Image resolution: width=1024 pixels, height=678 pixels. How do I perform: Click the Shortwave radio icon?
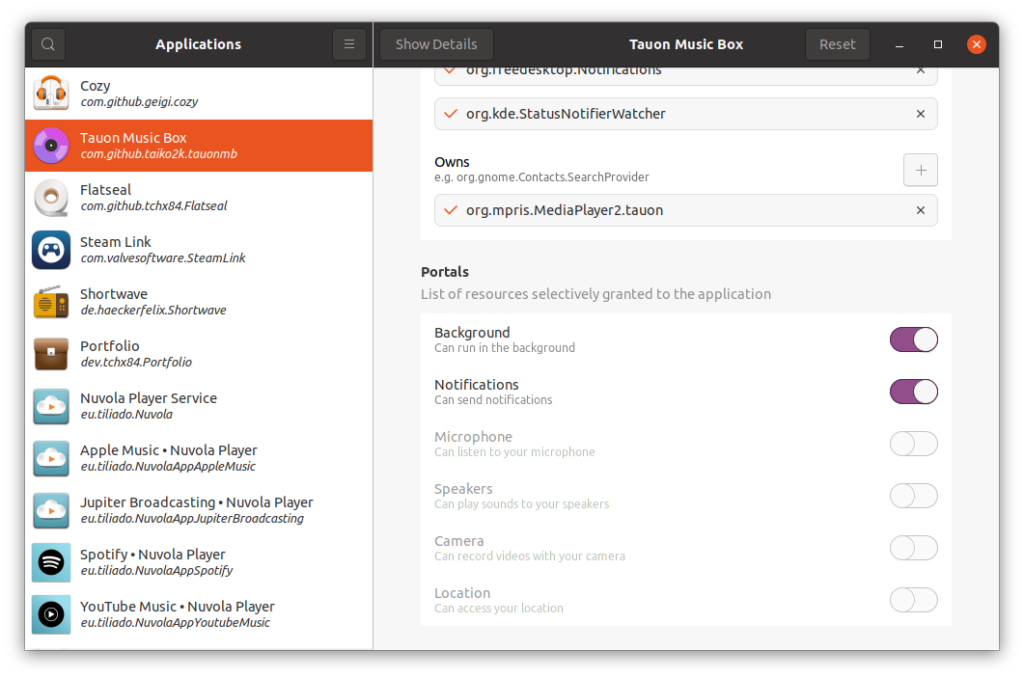51,302
